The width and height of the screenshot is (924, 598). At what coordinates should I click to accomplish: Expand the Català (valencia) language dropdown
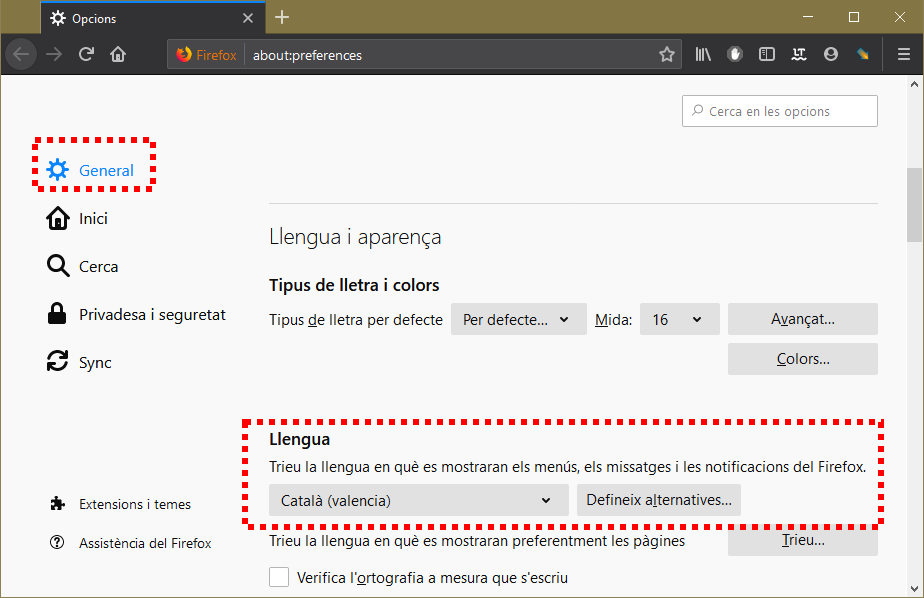pos(418,500)
